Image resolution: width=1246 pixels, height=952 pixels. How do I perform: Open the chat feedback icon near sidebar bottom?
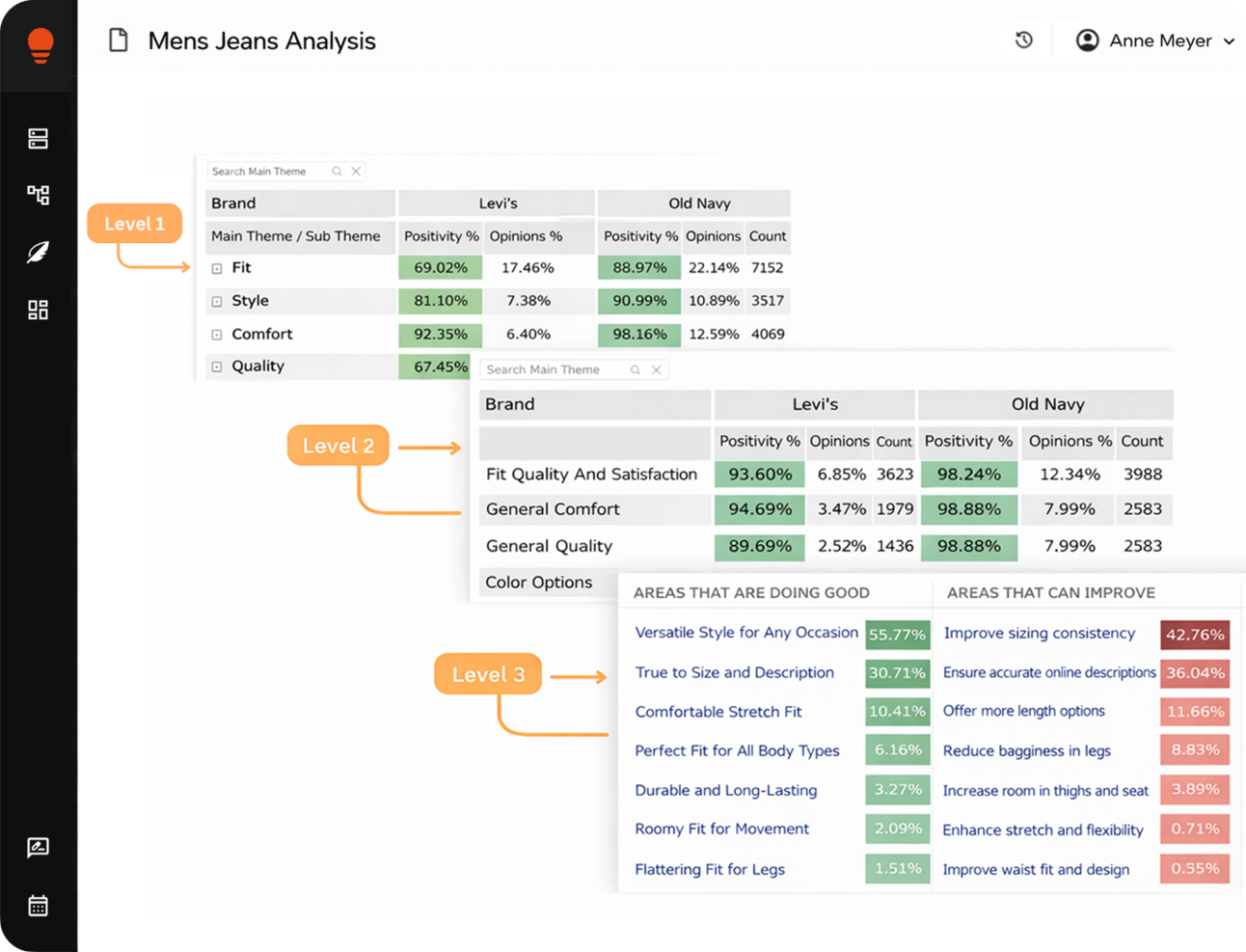click(x=38, y=847)
